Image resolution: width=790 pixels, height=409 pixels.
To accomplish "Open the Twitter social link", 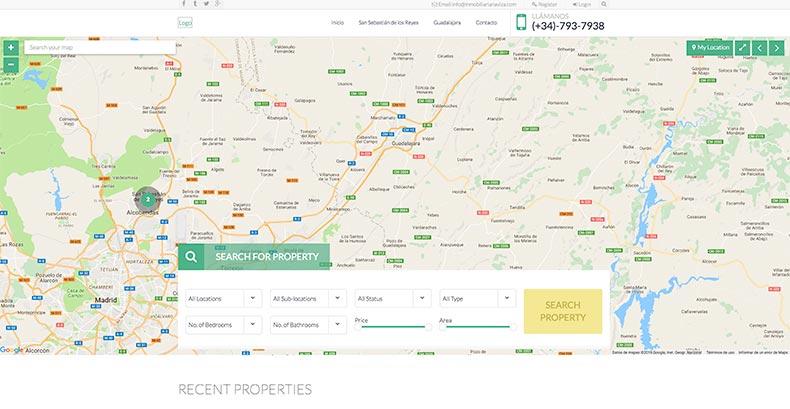I will (206, 4).
